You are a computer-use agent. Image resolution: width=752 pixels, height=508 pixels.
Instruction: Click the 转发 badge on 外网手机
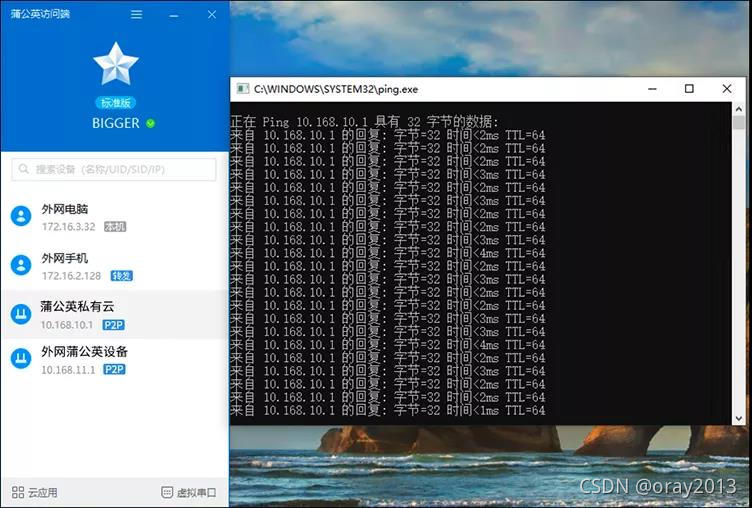pyautogui.click(x=122, y=276)
